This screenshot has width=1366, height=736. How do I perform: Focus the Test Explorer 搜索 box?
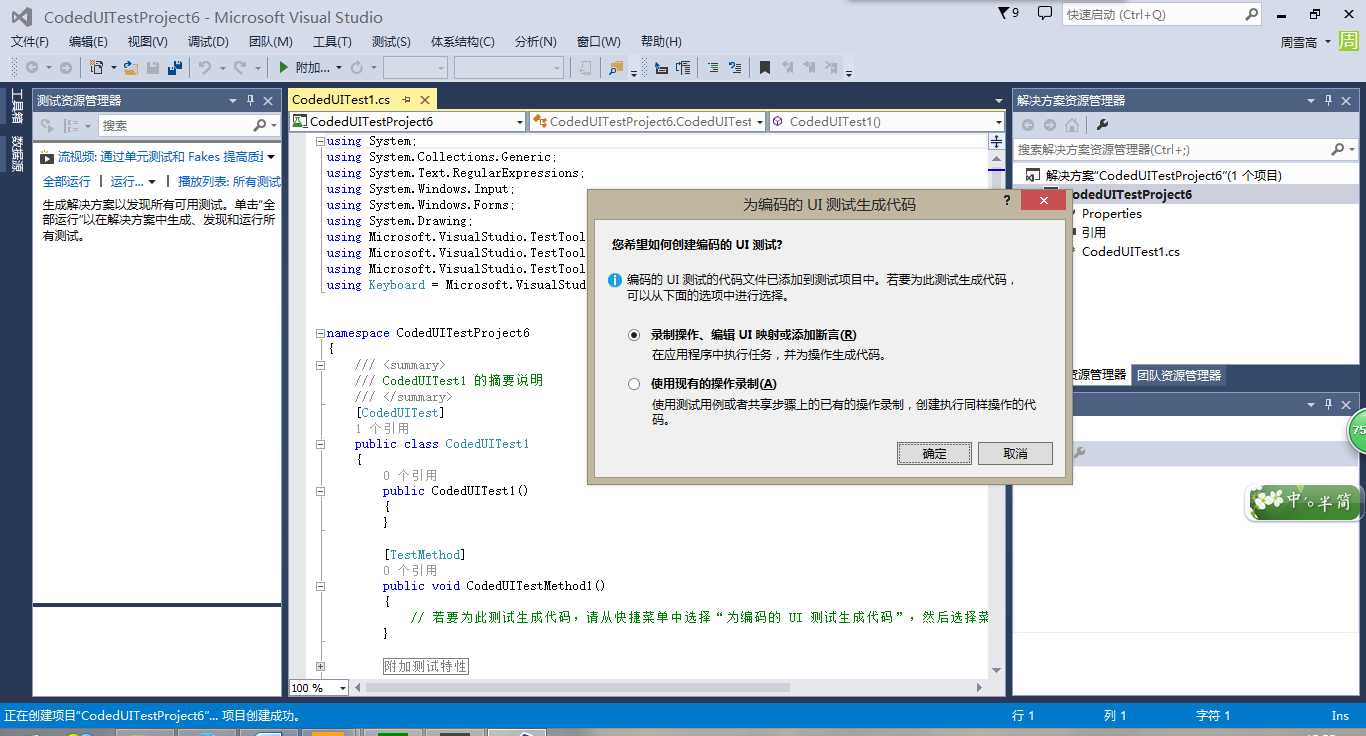[x=190, y=126]
